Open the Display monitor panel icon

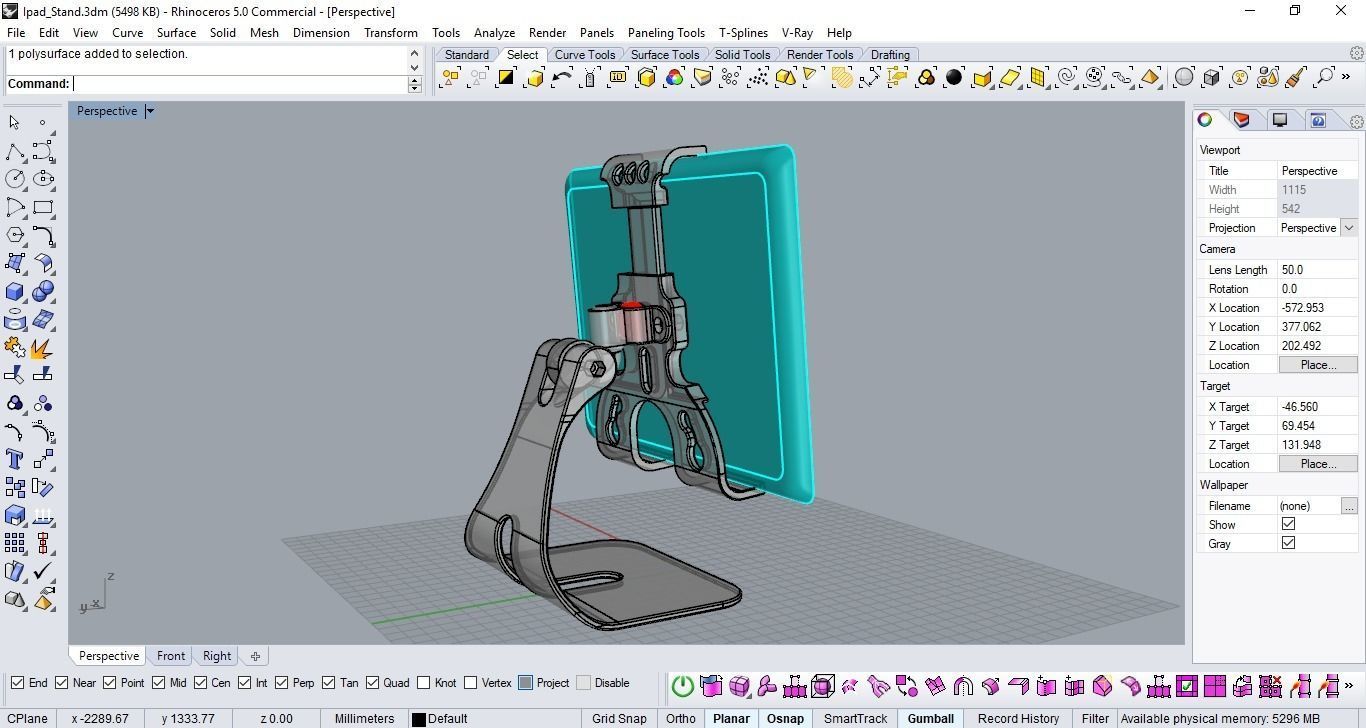pyautogui.click(x=1280, y=120)
